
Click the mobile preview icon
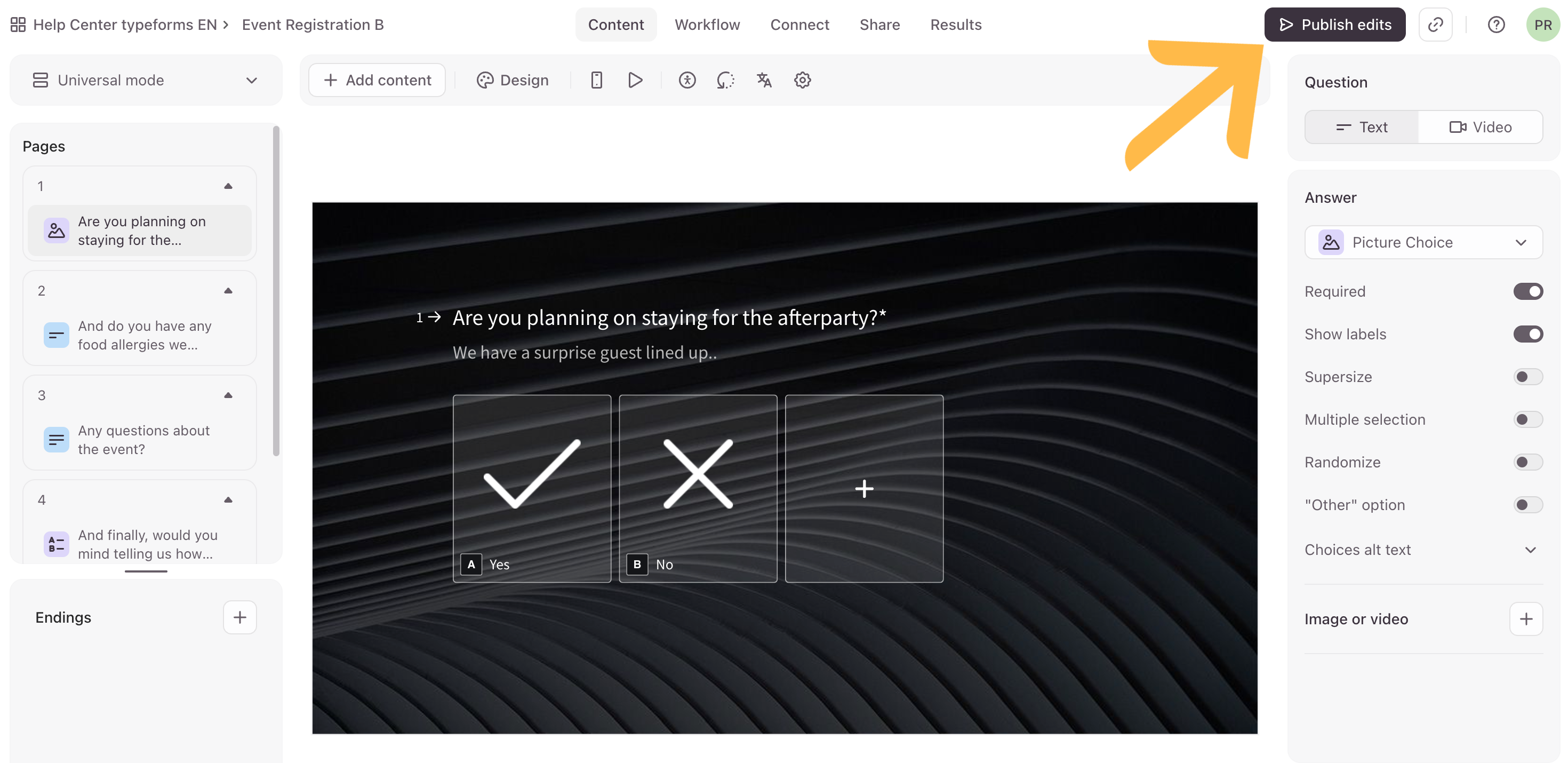tap(596, 80)
